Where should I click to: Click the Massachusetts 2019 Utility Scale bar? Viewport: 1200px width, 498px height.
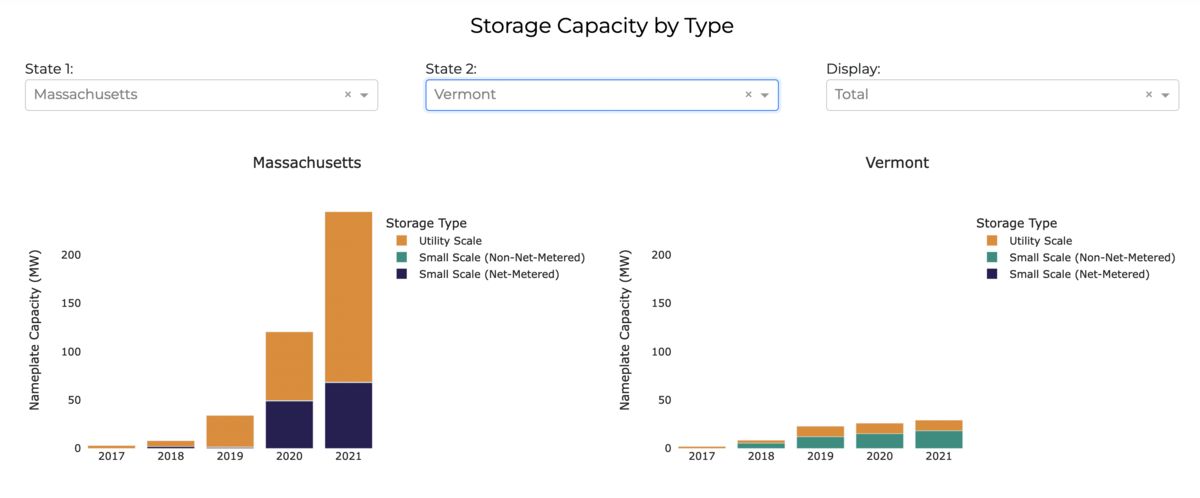pyautogui.click(x=230, y=430)
